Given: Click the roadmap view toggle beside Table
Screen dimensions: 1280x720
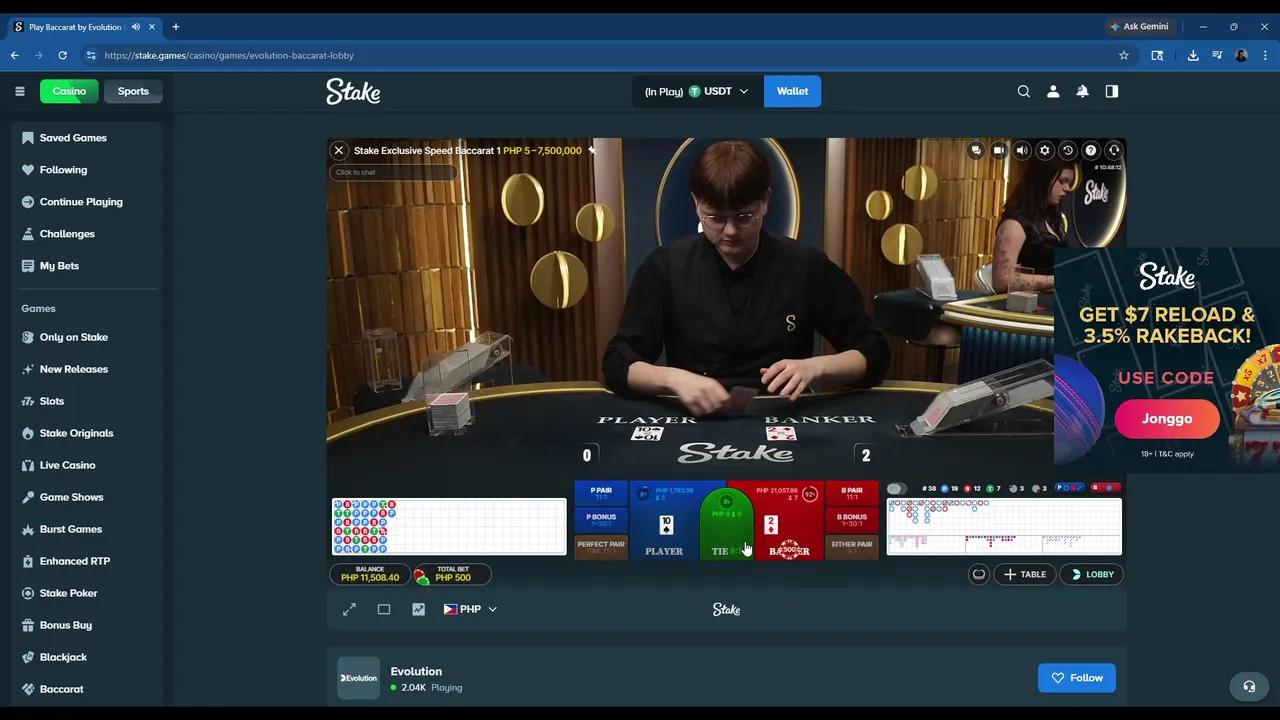Looking at the screenshot, I should pos(979,574).
